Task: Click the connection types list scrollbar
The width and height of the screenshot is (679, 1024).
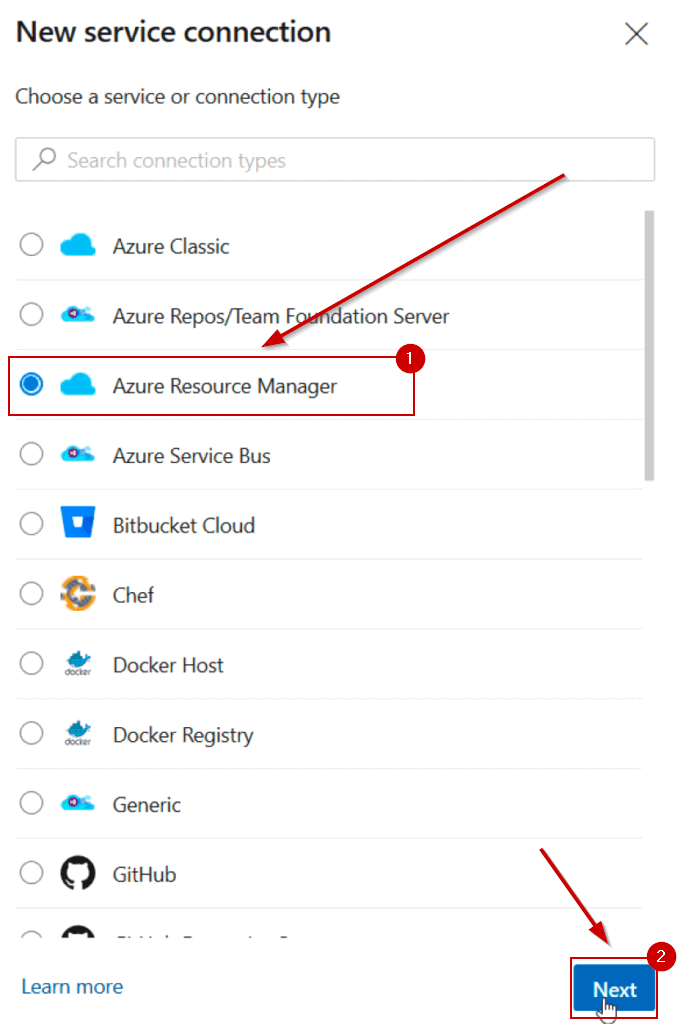Action: point(649,345)
